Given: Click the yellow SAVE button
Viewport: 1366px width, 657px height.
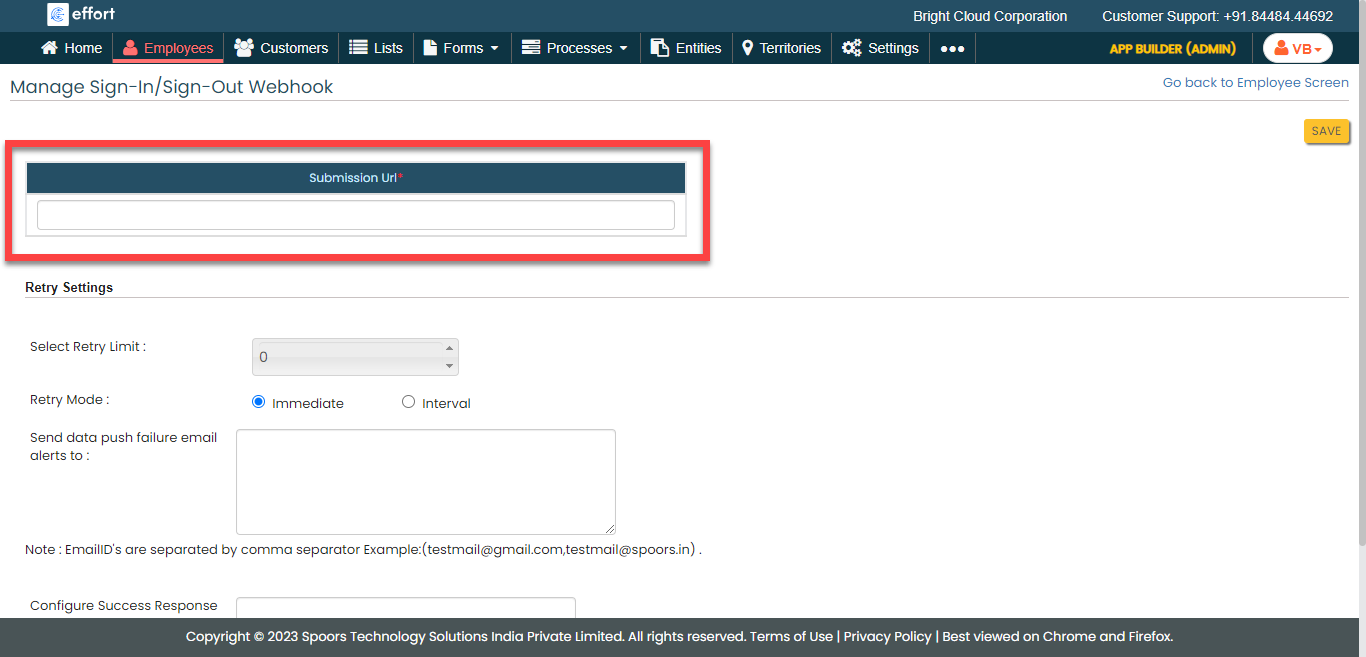Looking at the screenshot, I should click(x=1326, y=131).
